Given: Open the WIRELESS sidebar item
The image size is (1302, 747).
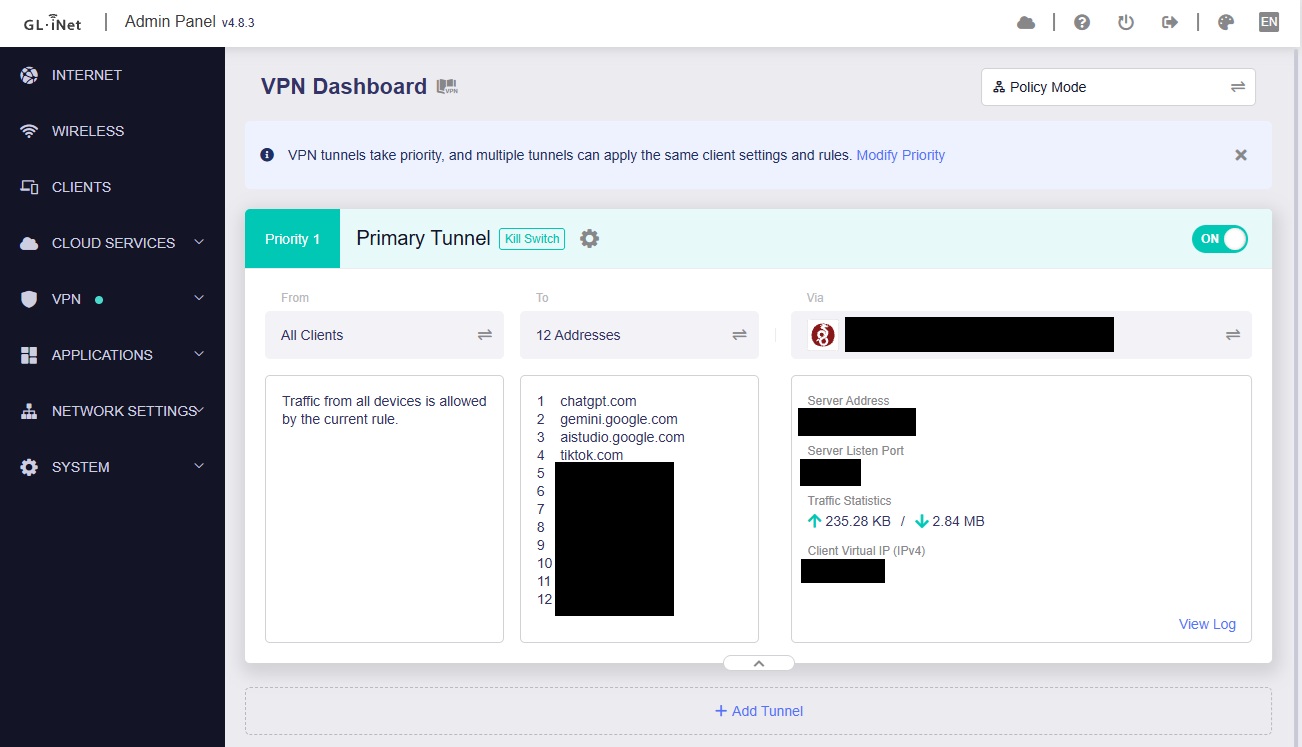Looking at the screenshot, I should tap(88, 131).
